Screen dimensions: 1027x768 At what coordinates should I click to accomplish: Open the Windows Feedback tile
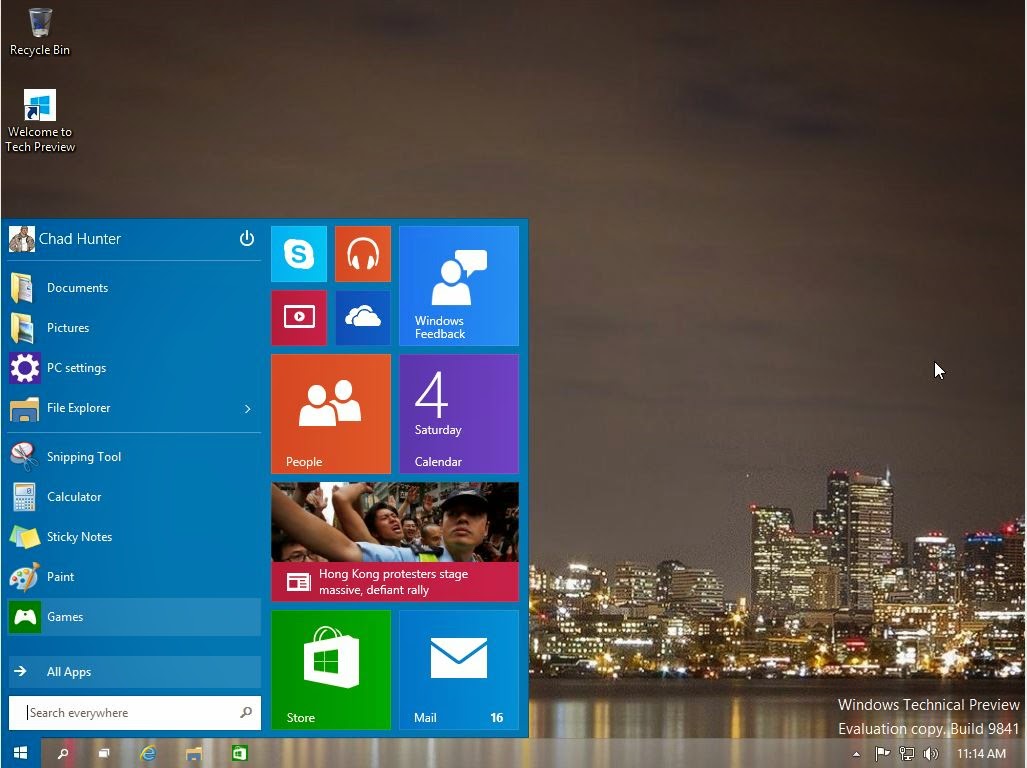[459, 286]
